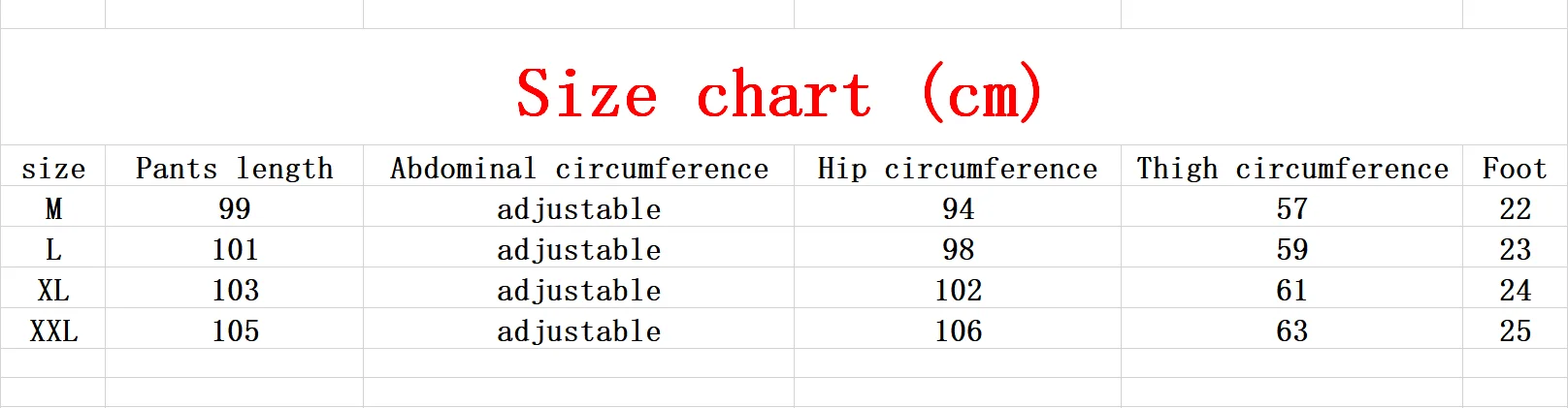Click the 'Hip circumference' header cell

coord(958,166)
